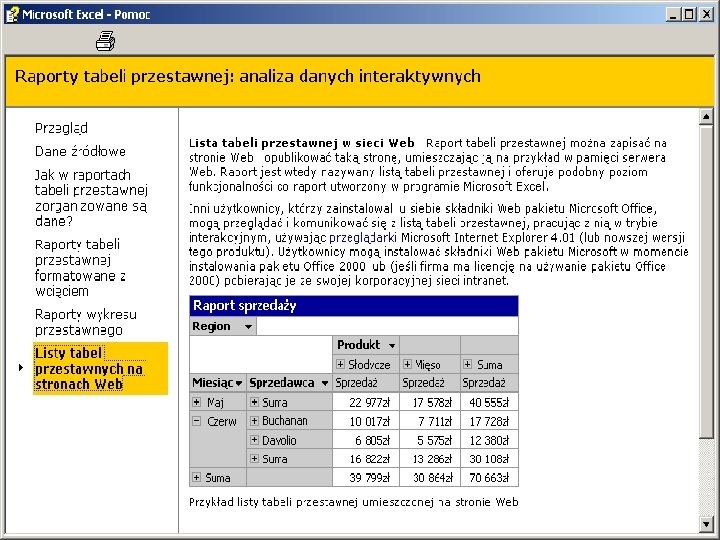This screenshot has width=720, height=540.
Task: Expand the Mięso column
Action: [x=407, y=364]
